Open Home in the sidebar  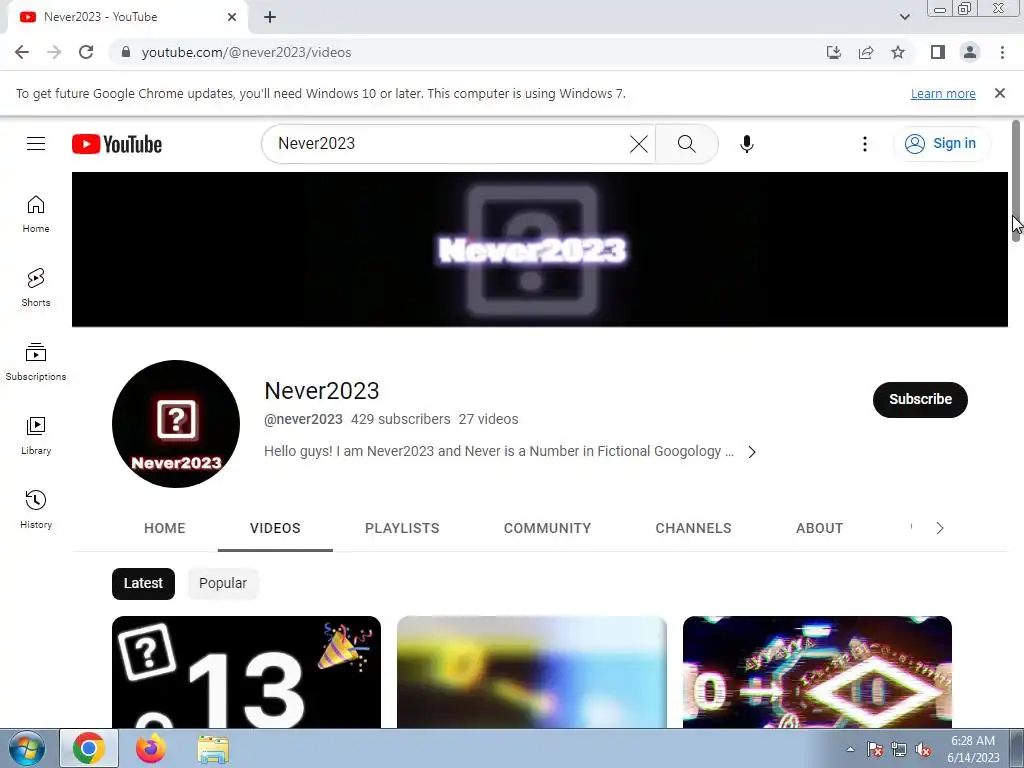point(36,214)
